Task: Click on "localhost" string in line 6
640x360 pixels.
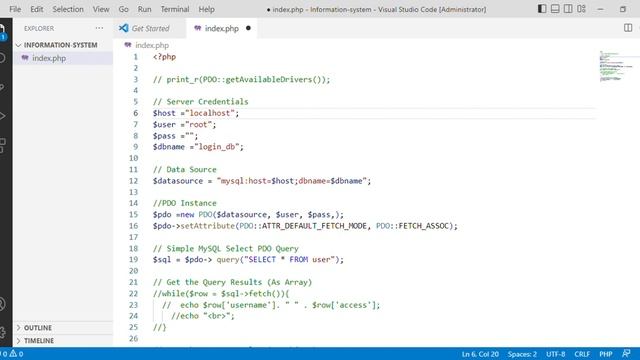Action: (x=210, y=113)
